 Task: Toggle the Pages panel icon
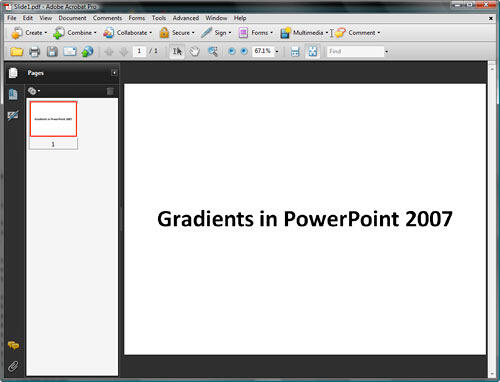[13, 95]
